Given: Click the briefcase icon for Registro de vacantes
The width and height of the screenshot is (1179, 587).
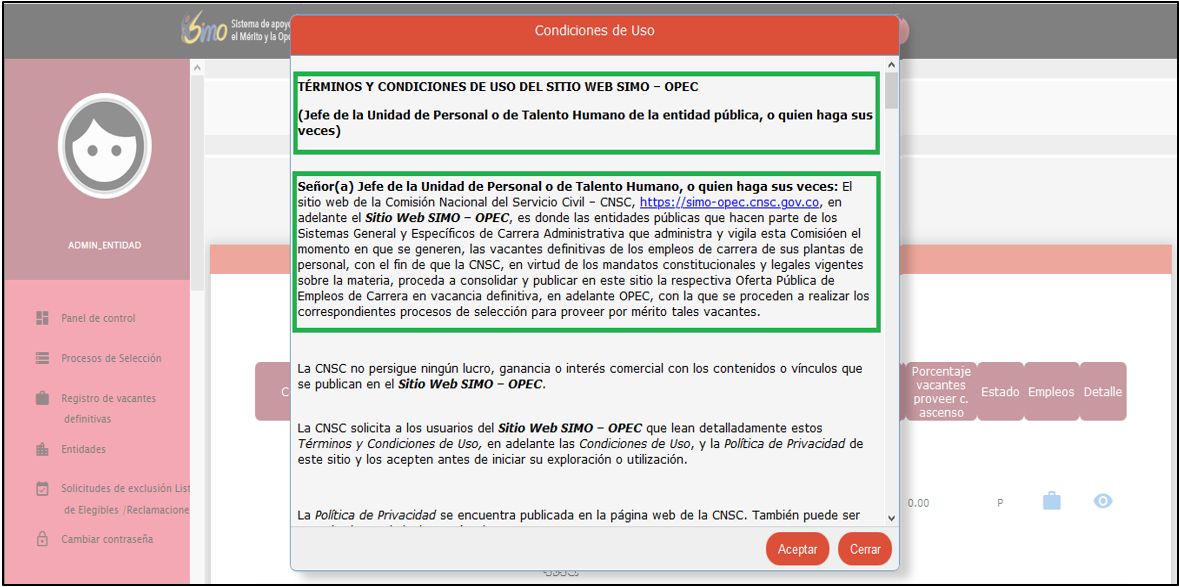Looking at the screenshot, I should 42,398.
